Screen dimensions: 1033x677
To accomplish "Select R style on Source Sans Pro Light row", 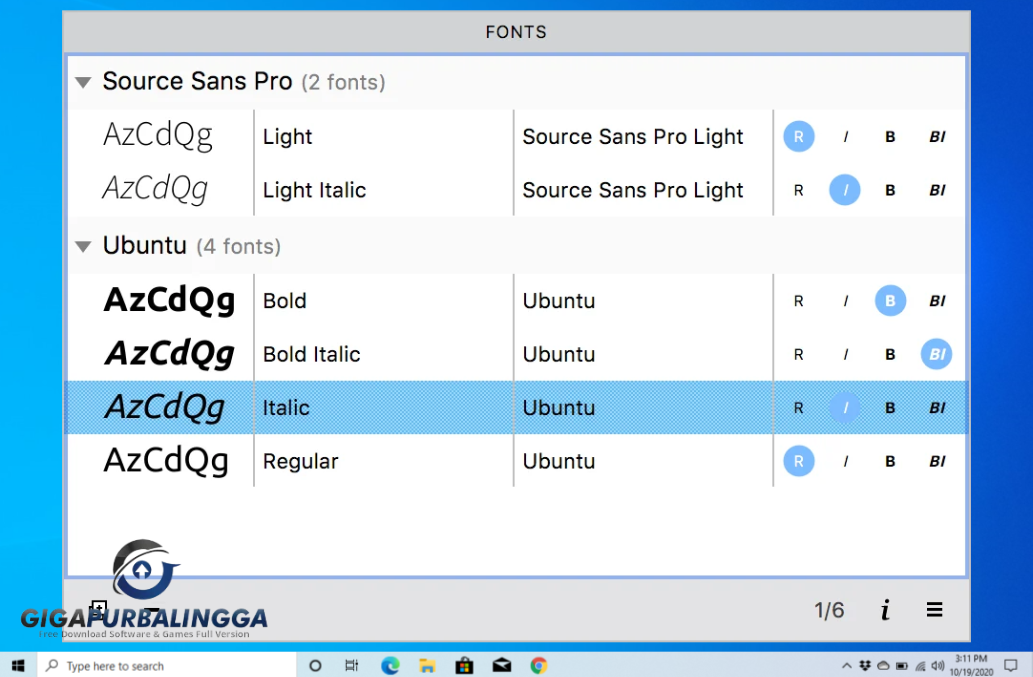I will pyautogui.click(x=798, y=136).
